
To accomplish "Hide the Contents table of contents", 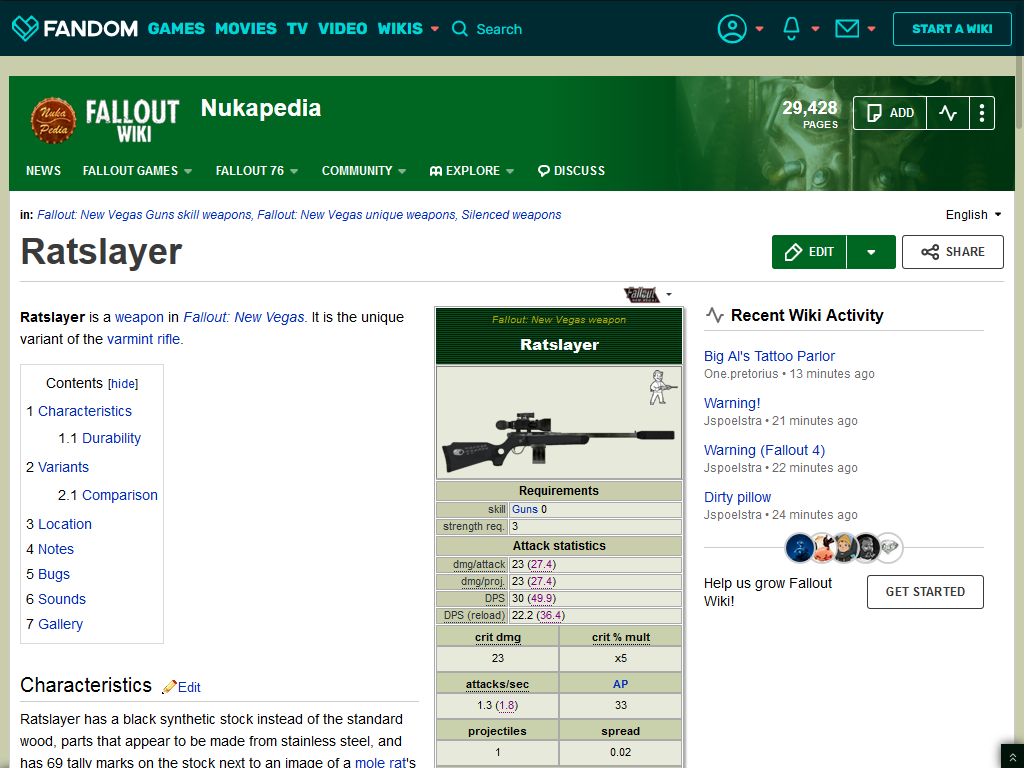I will 123,383.
